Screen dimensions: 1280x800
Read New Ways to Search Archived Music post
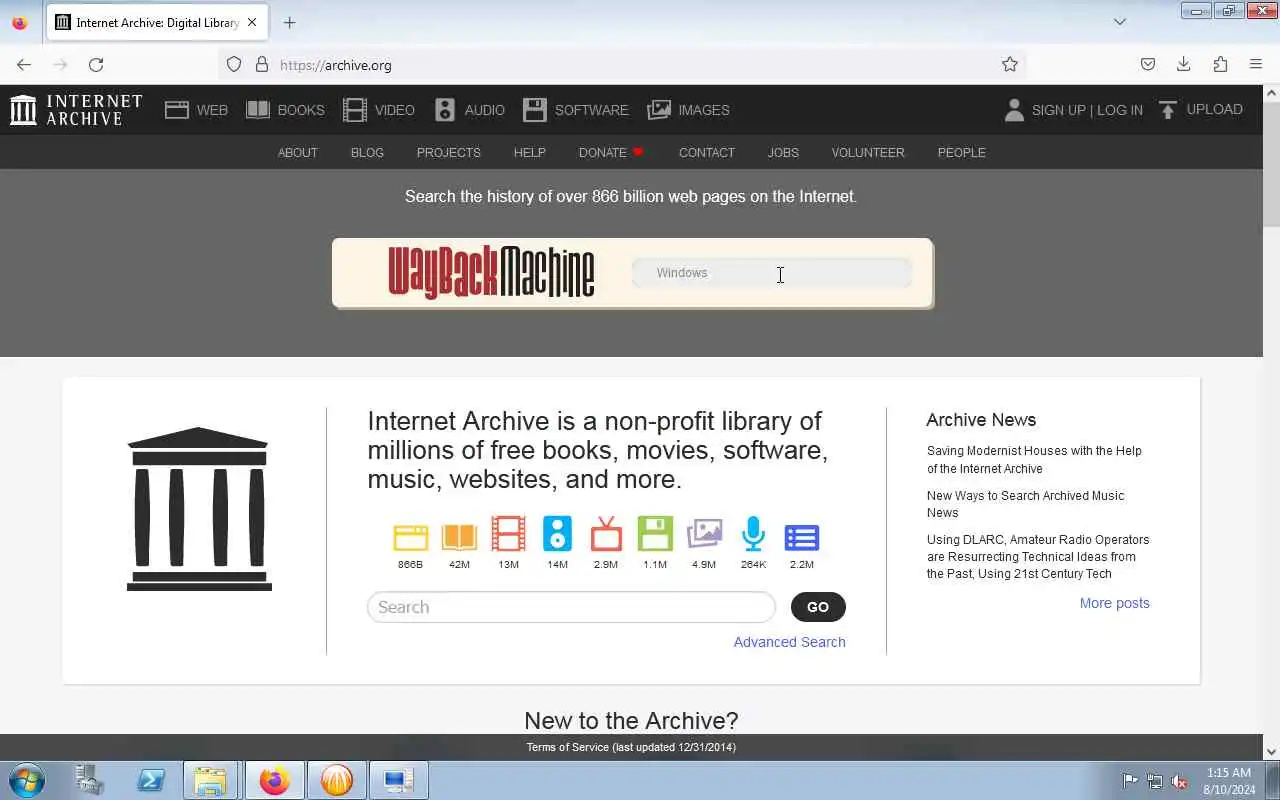coord(1026,504)
